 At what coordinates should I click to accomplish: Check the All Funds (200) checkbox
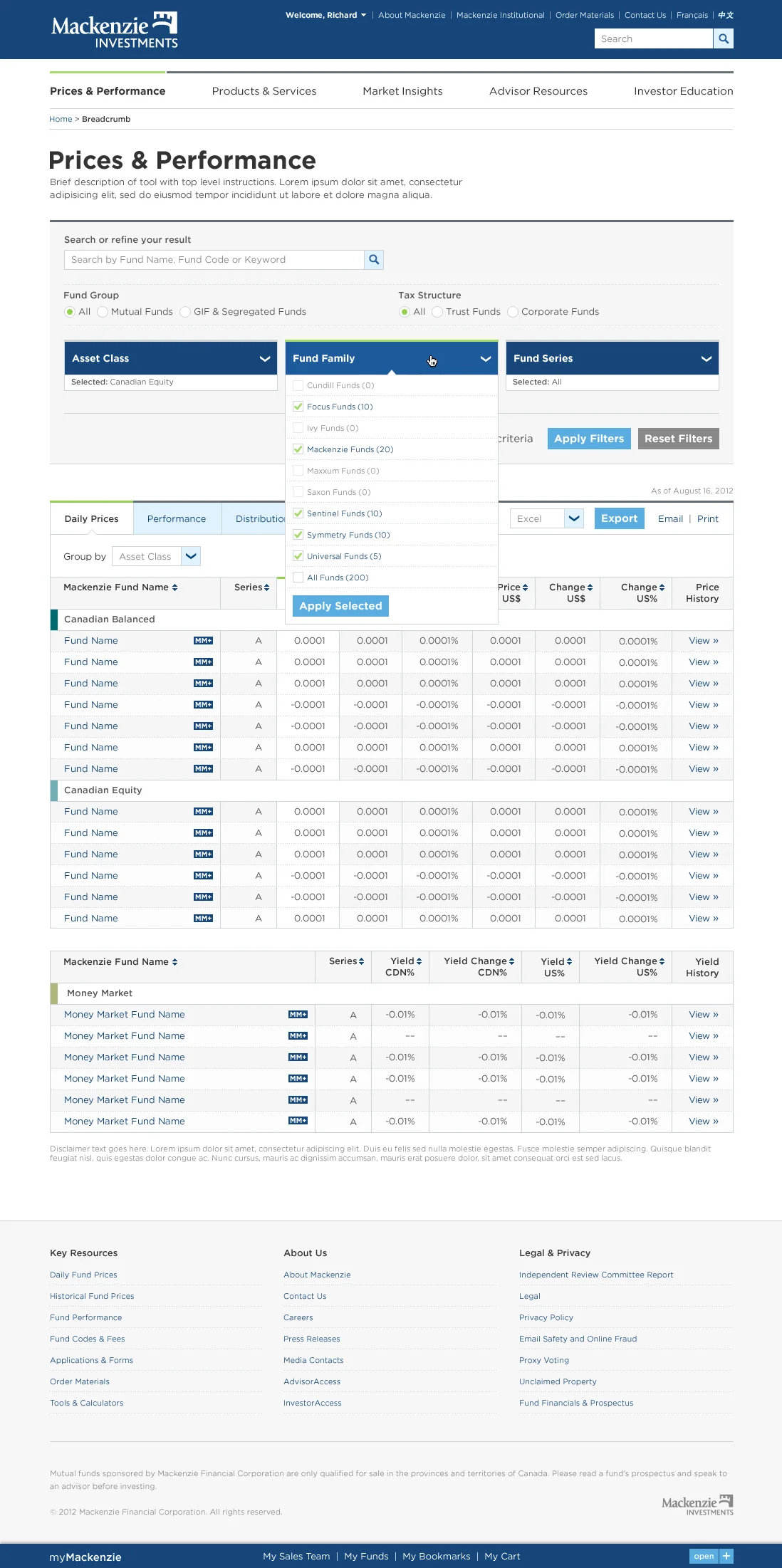click(298, 577)
